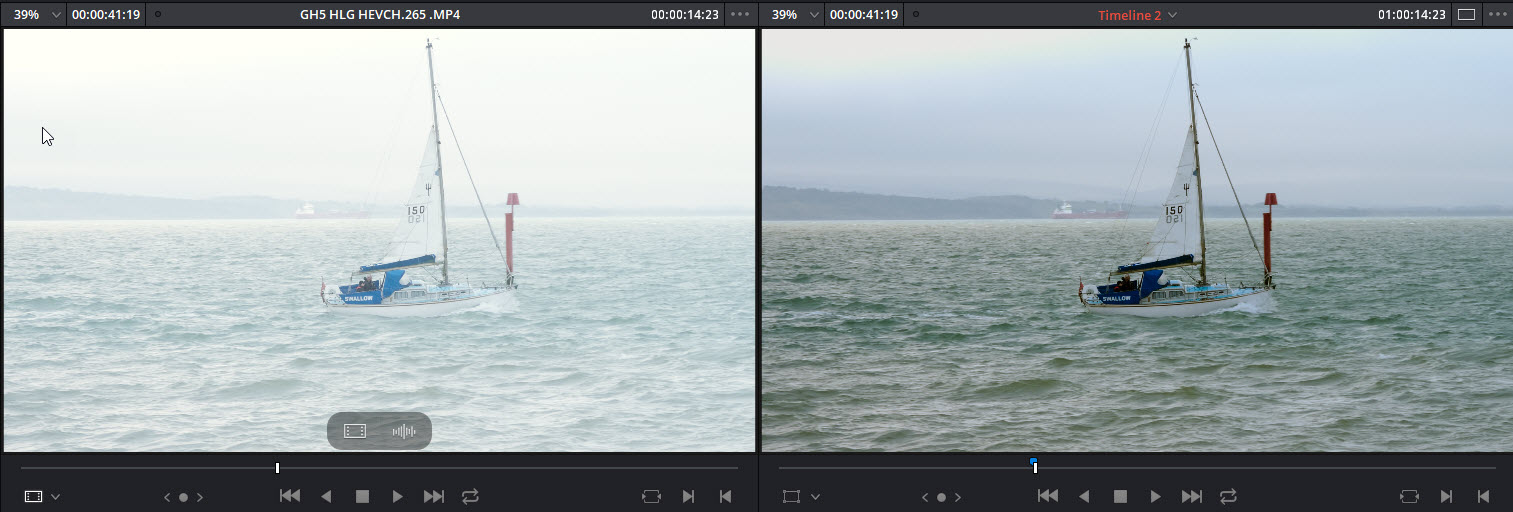
Task: Click small dot indicator beside source timecode
Action: coord(158,15)
